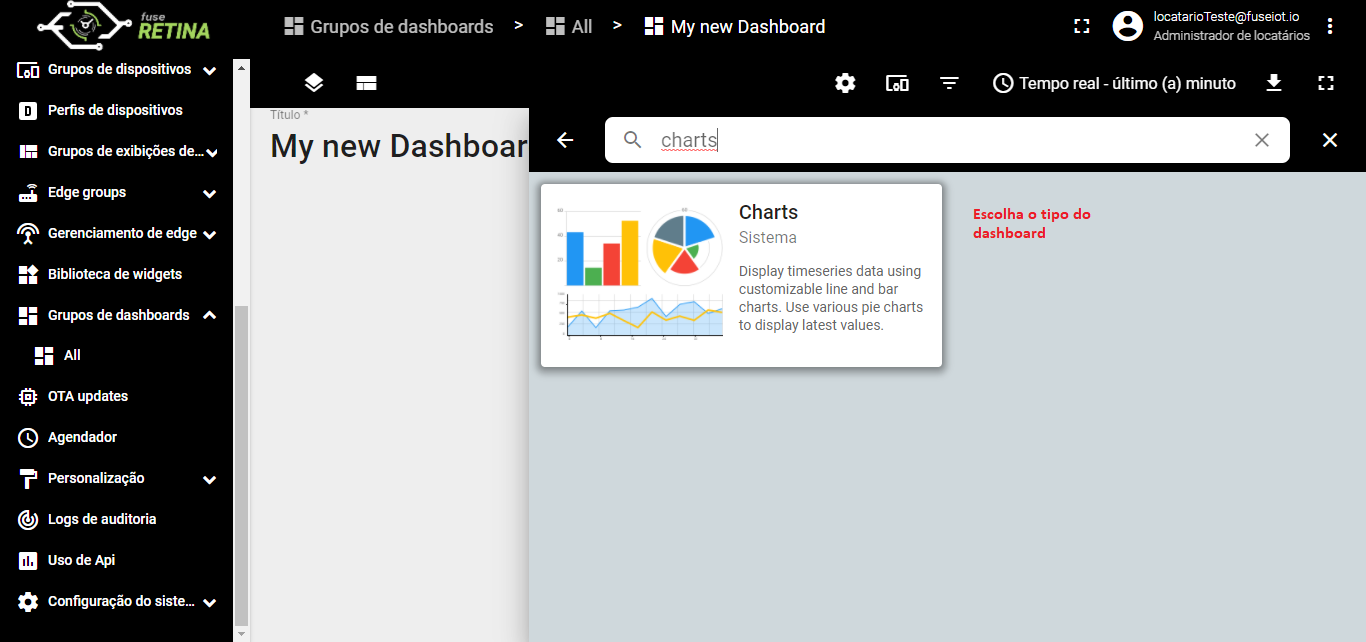Toggle fullscreen beside the user avatar
The image size is (1366, 642).
pos(1081,26)
